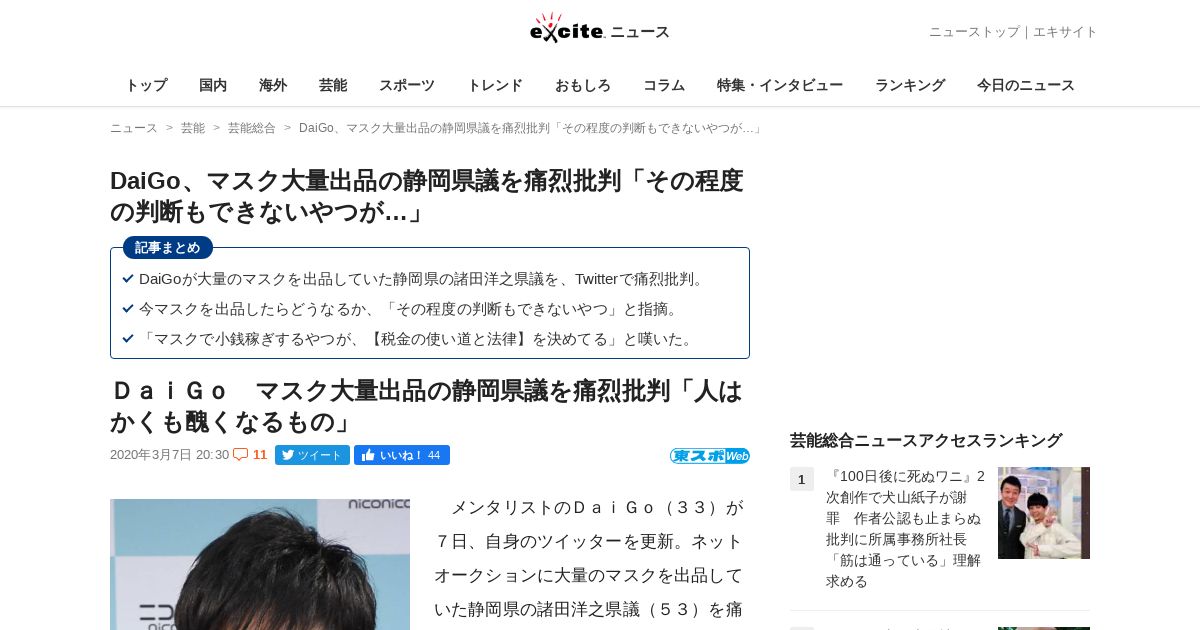Click the Twitter ツイート button

point(312,455)
